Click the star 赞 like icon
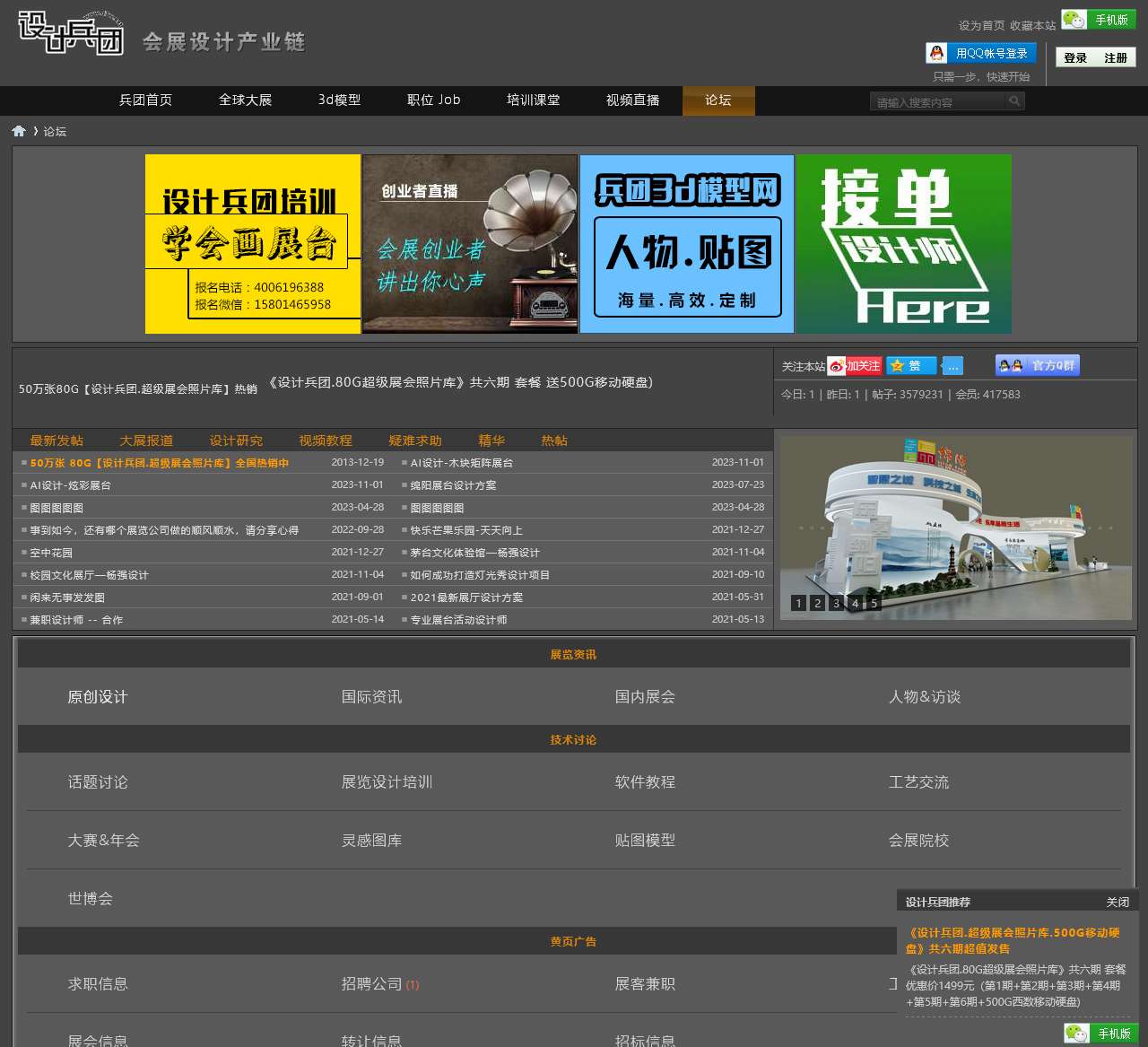 910,366
